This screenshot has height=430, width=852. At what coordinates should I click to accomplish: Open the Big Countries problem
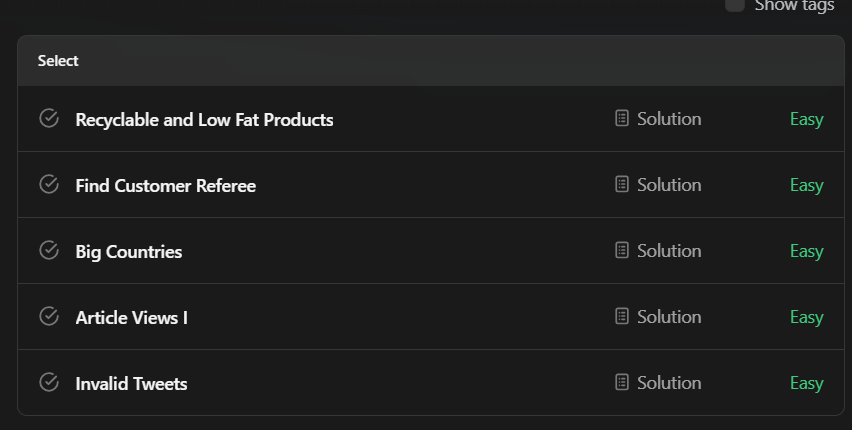[x=129, y=252]
